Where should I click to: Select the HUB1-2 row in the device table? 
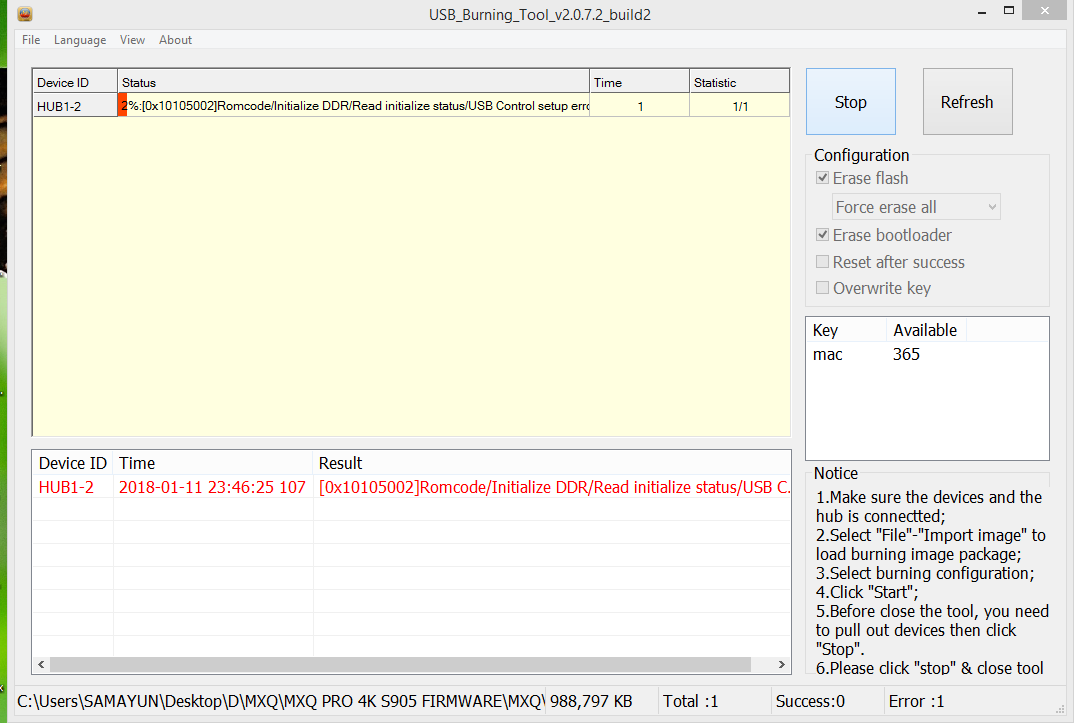pos(74,106)
